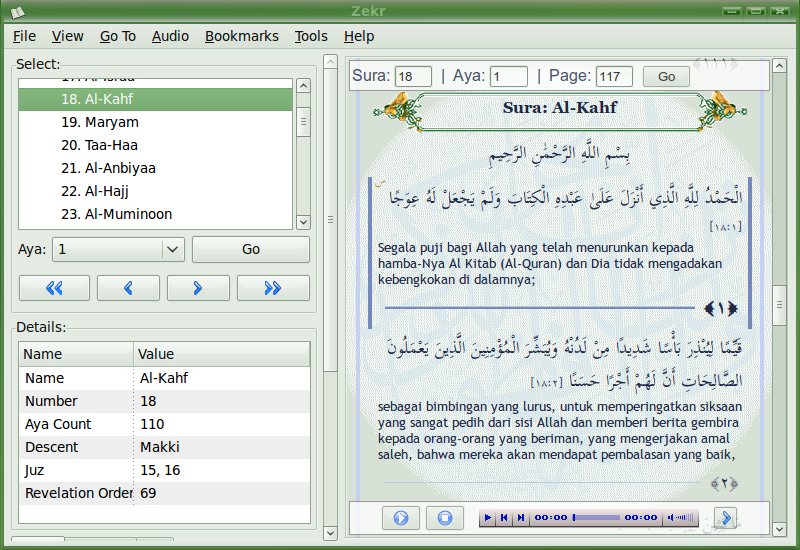Go to previous aya with single-left arrow

pyautogui.click(x=128, y=288)
